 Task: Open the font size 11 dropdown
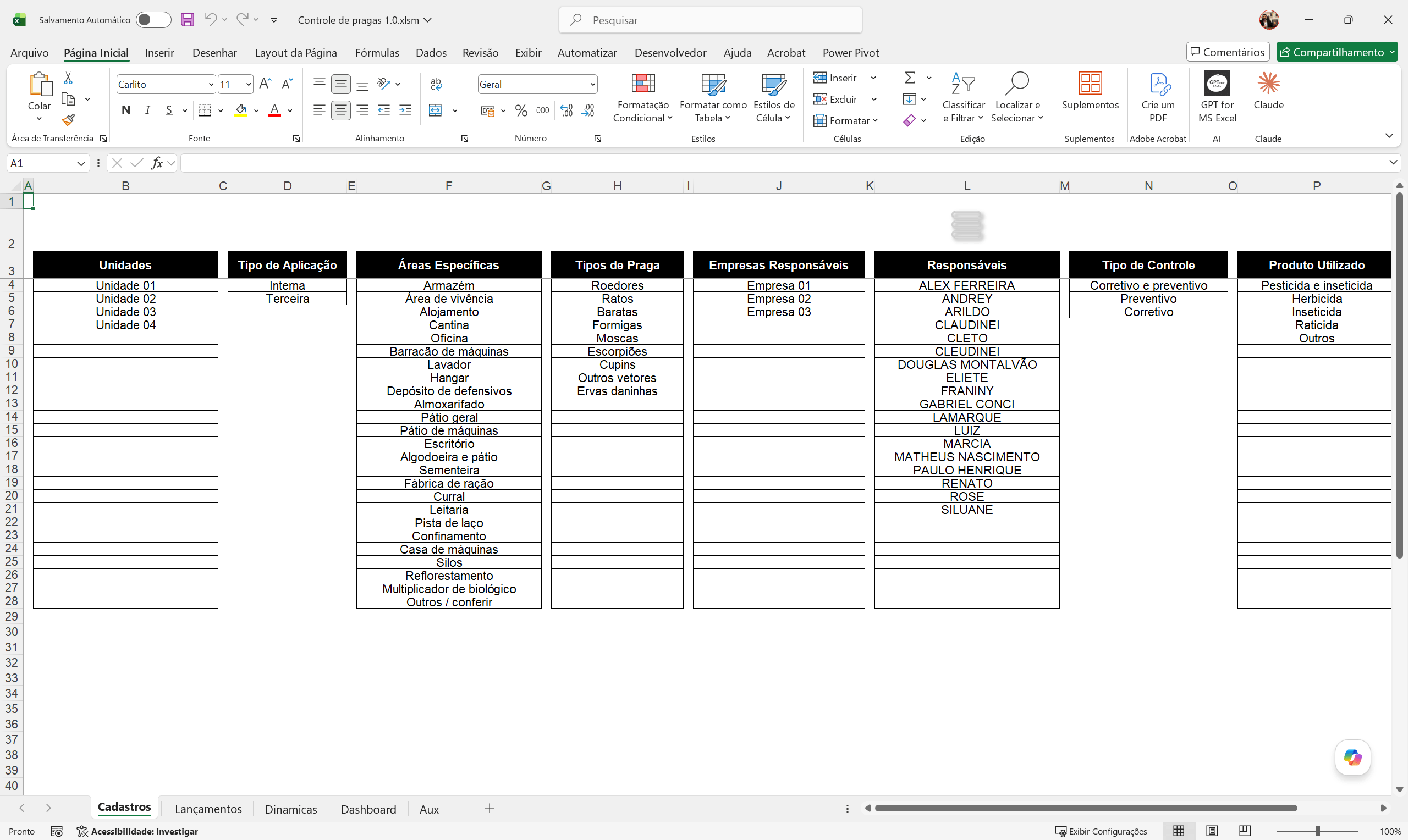coord(248,84)
